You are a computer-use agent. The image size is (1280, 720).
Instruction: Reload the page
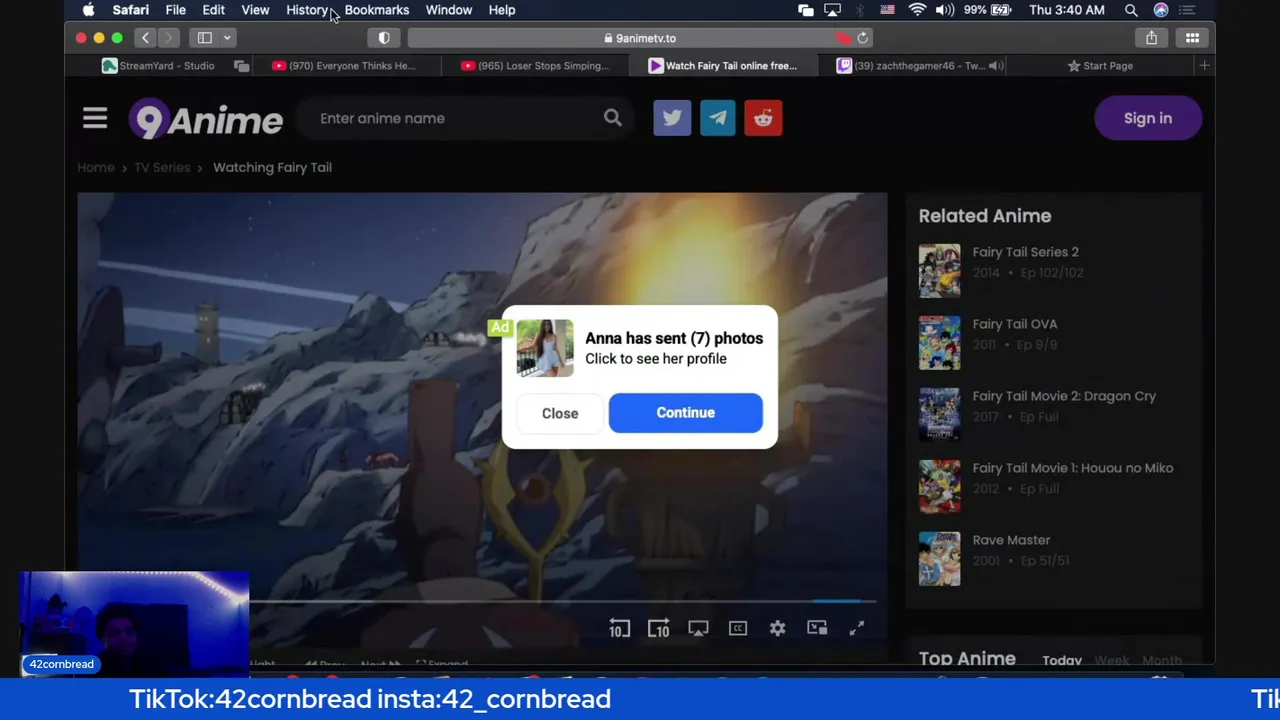click(863, 38)
